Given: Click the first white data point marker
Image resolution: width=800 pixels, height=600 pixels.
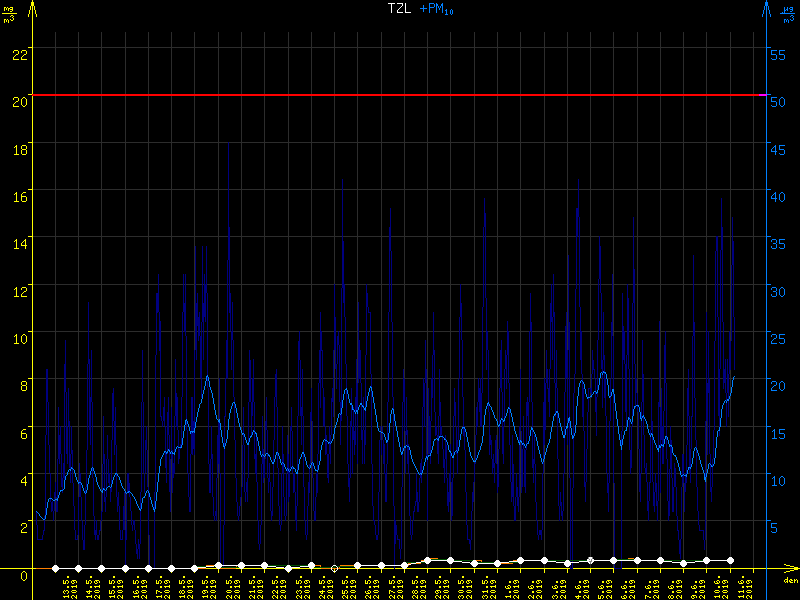Looking at the screenshot, I should 55,568.
